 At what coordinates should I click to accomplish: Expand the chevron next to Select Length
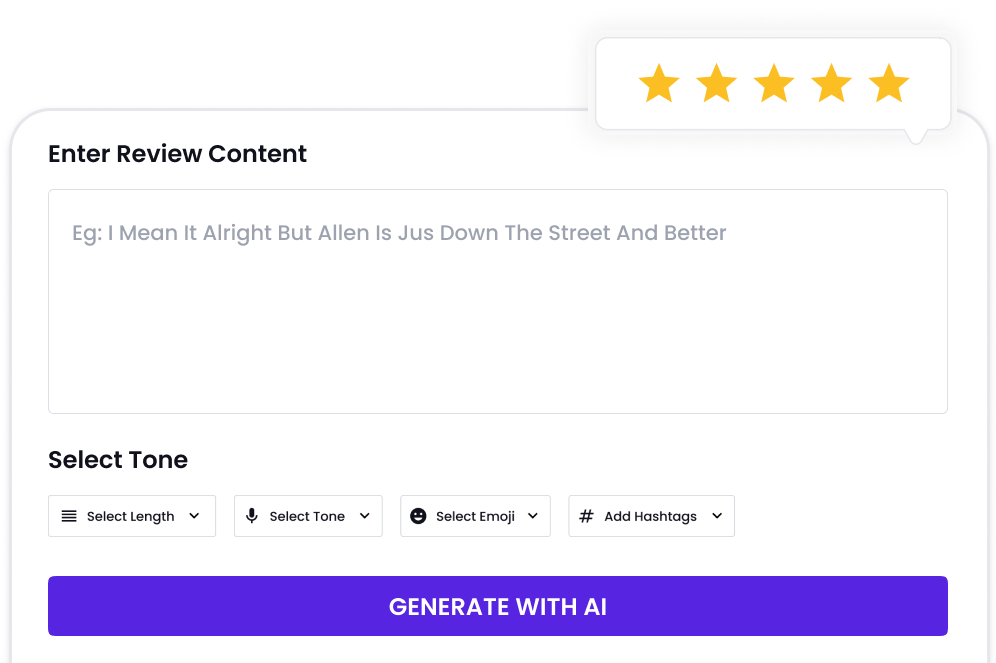point(194,516)
